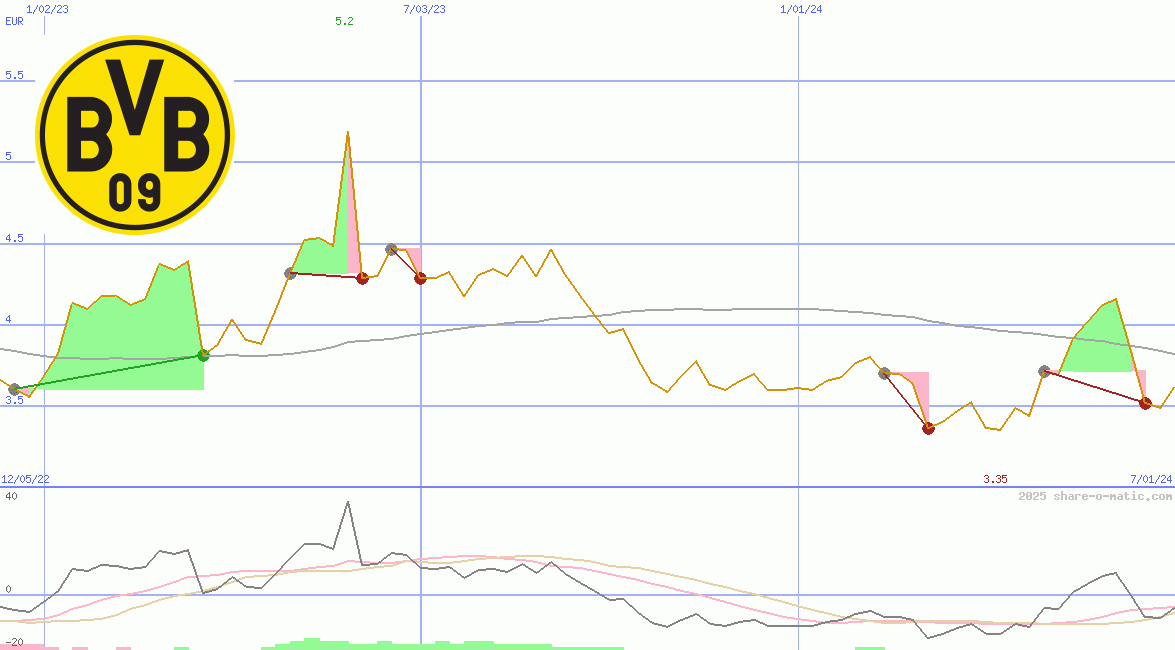1175x650 pixels.
Task: Select the 7/03/23 date label at top
Action: coord(424,9)
